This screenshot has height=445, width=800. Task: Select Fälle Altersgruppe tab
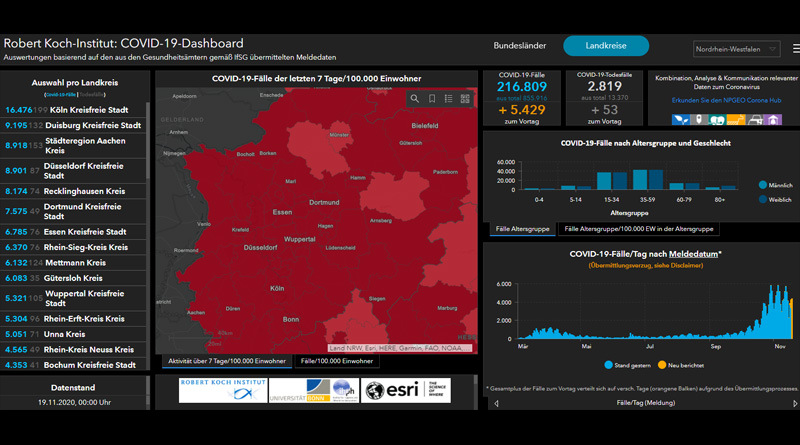point(522,229)
